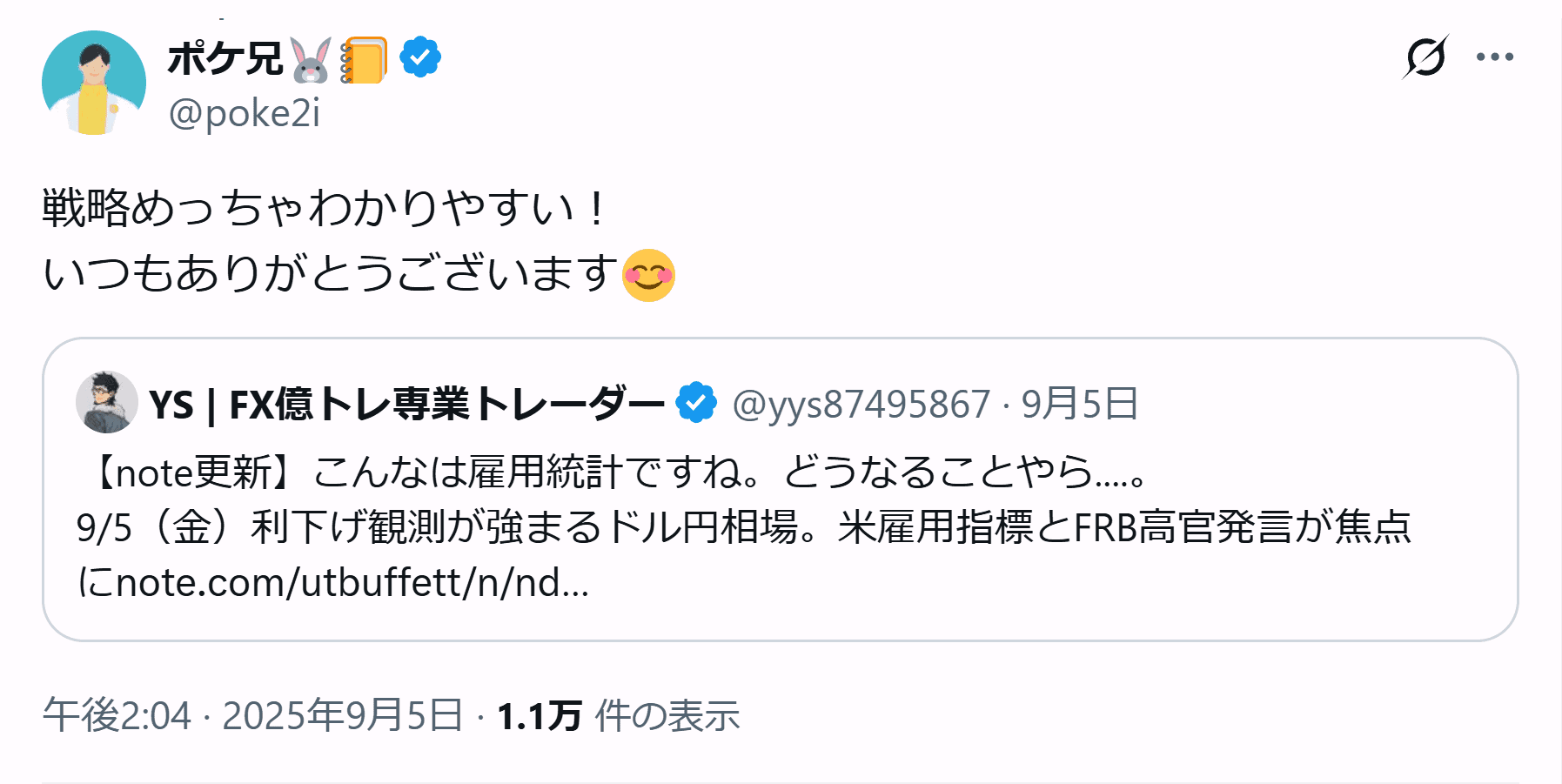Click the rabbit emoji in the author name
Screen dimensions: 1562x784
pos(311,59)
